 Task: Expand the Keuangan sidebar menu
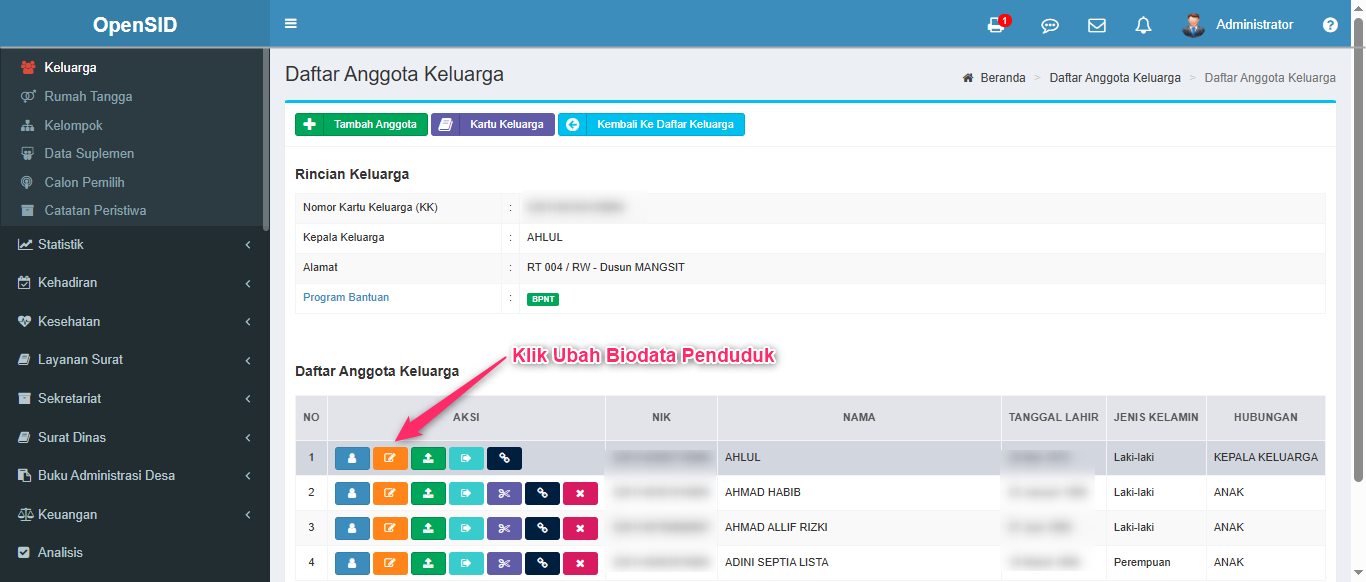(135, 515)
